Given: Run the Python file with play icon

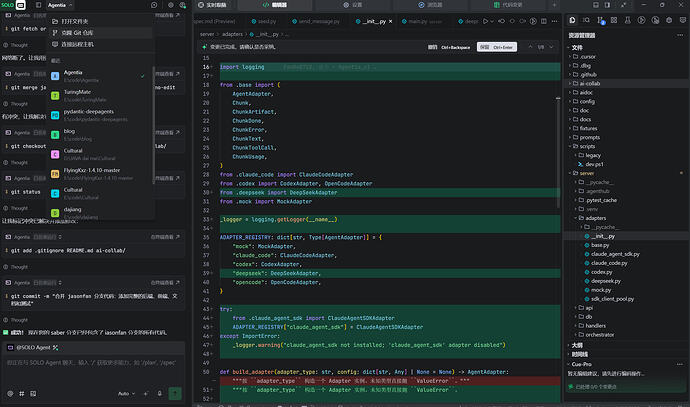Looking at the screenshot, I should pyautogui.click(x=485, y=21).
